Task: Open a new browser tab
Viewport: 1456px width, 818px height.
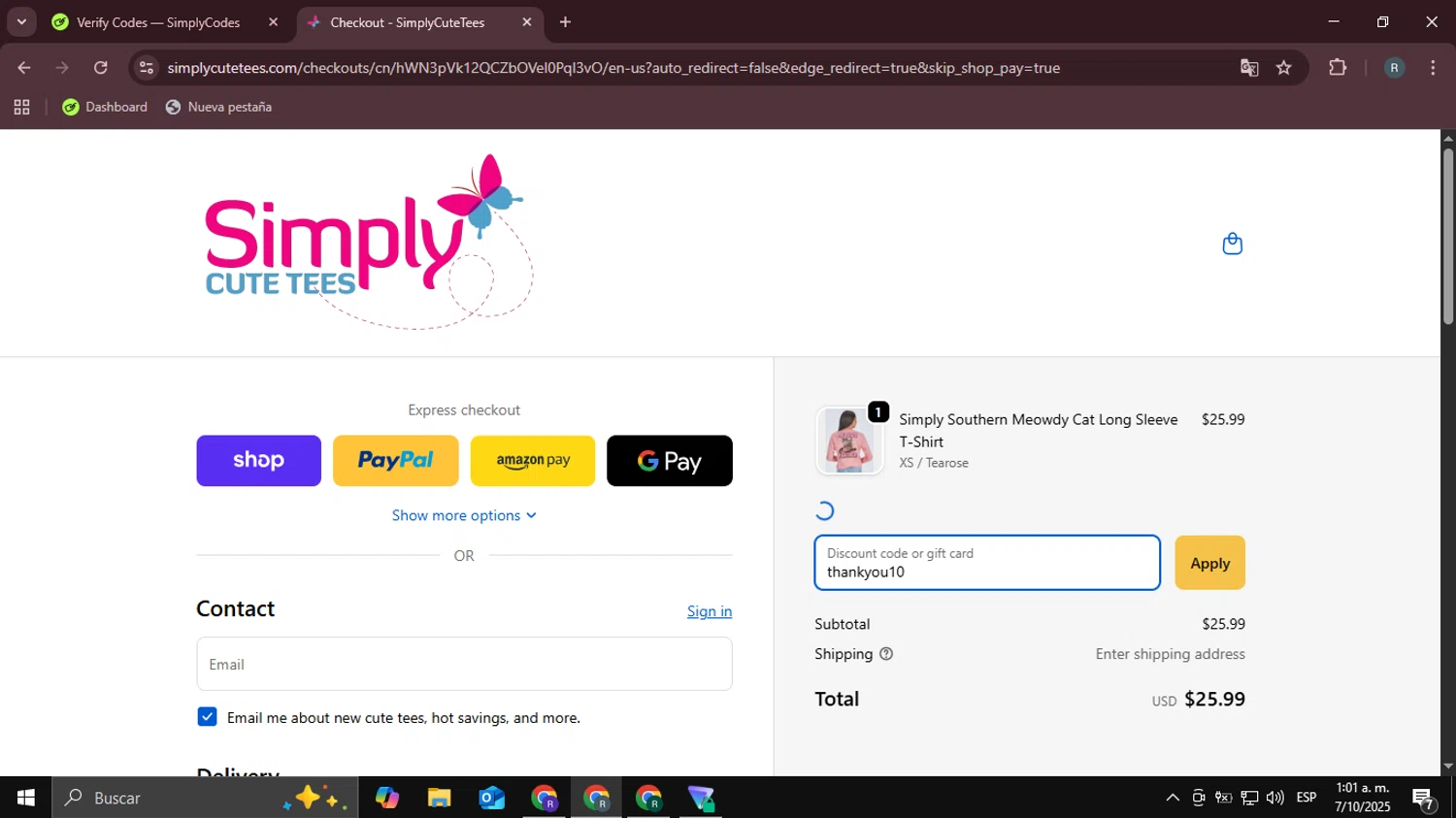Action: click(565, 22)
